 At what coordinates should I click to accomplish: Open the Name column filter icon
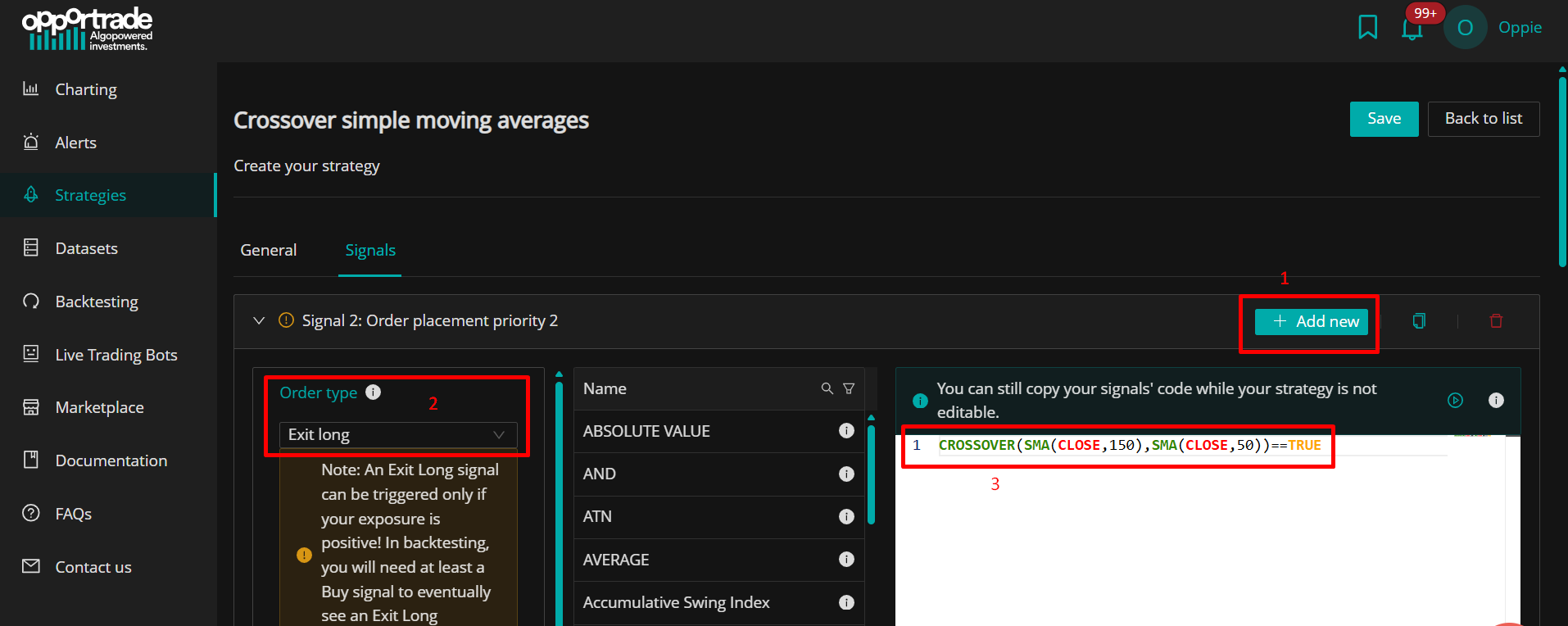(849, 388)
